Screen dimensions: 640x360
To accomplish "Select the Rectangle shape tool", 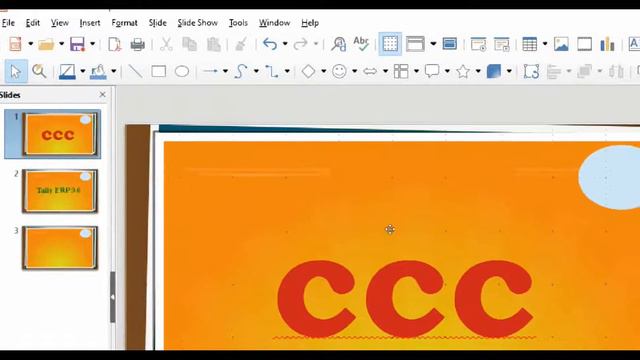I will pyautogui.click(x=159, y=71).
